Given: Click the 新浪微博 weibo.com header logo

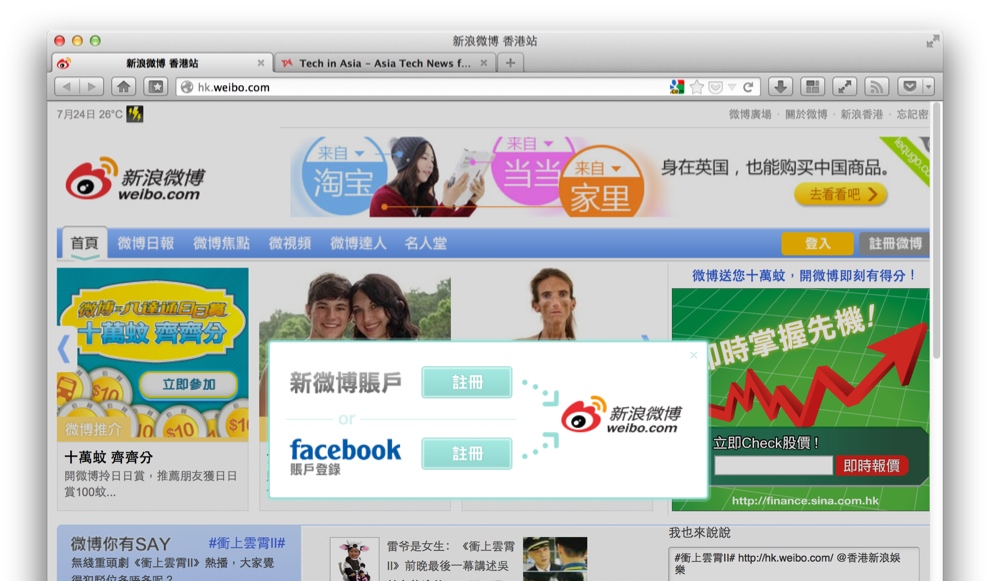Looking at the screenshot, I should pyautogui.click(x=136, y=179).
